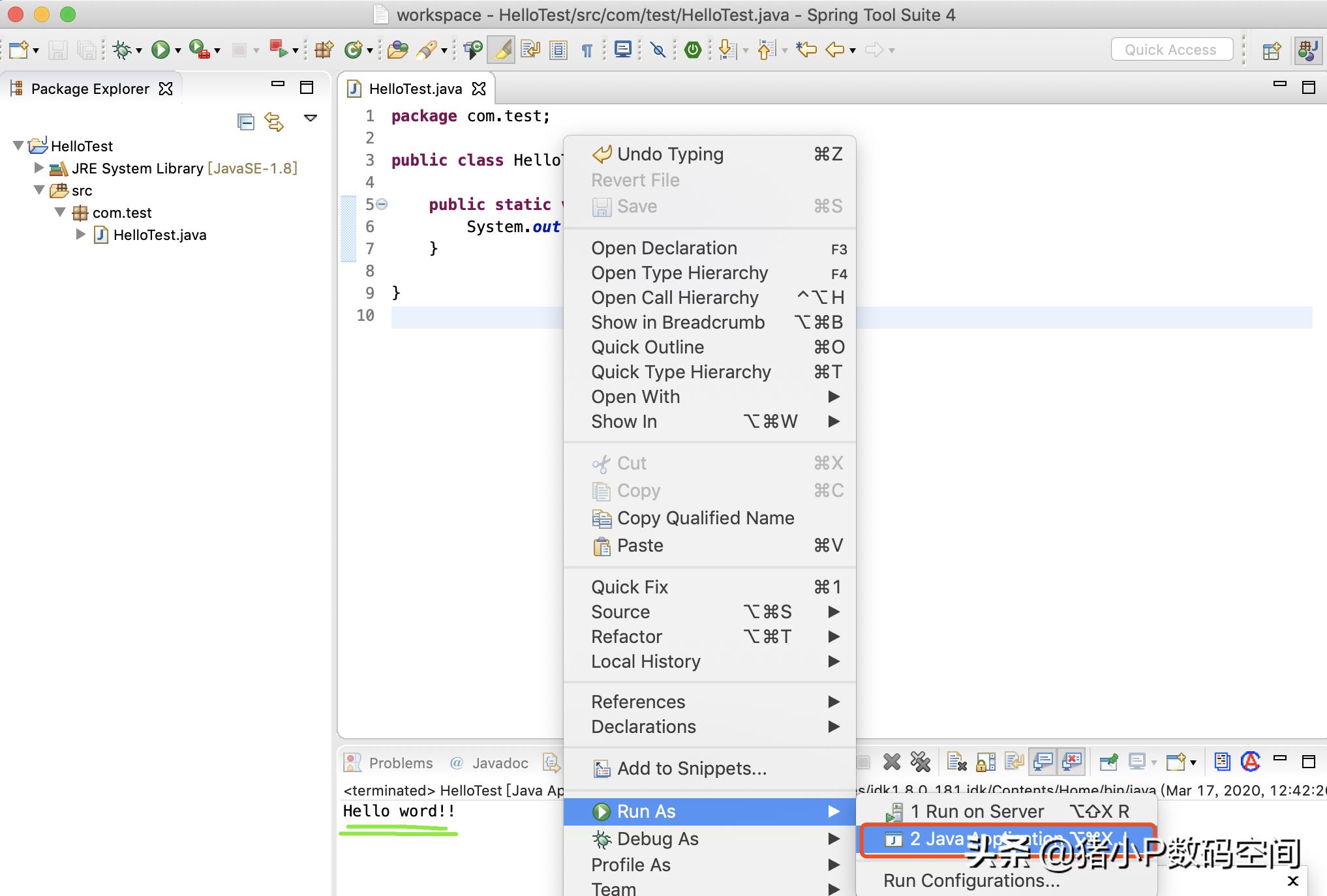This screenshot has height=896, width=1327.
Task: Click the Open Type folder icon in toolbar
Action: (397, 50)
